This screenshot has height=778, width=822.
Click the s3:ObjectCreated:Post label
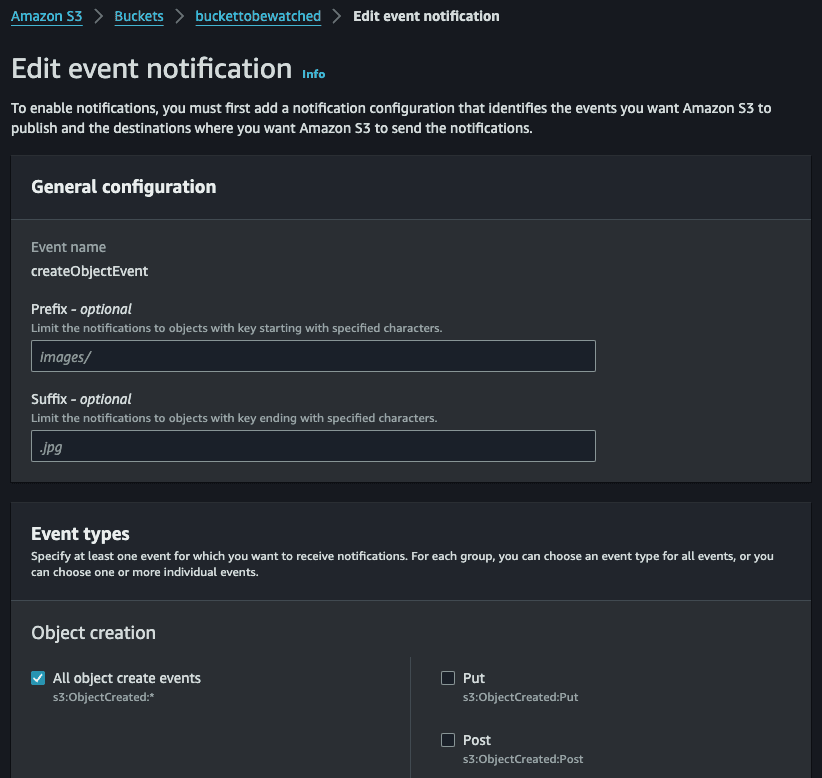(524, 759)
